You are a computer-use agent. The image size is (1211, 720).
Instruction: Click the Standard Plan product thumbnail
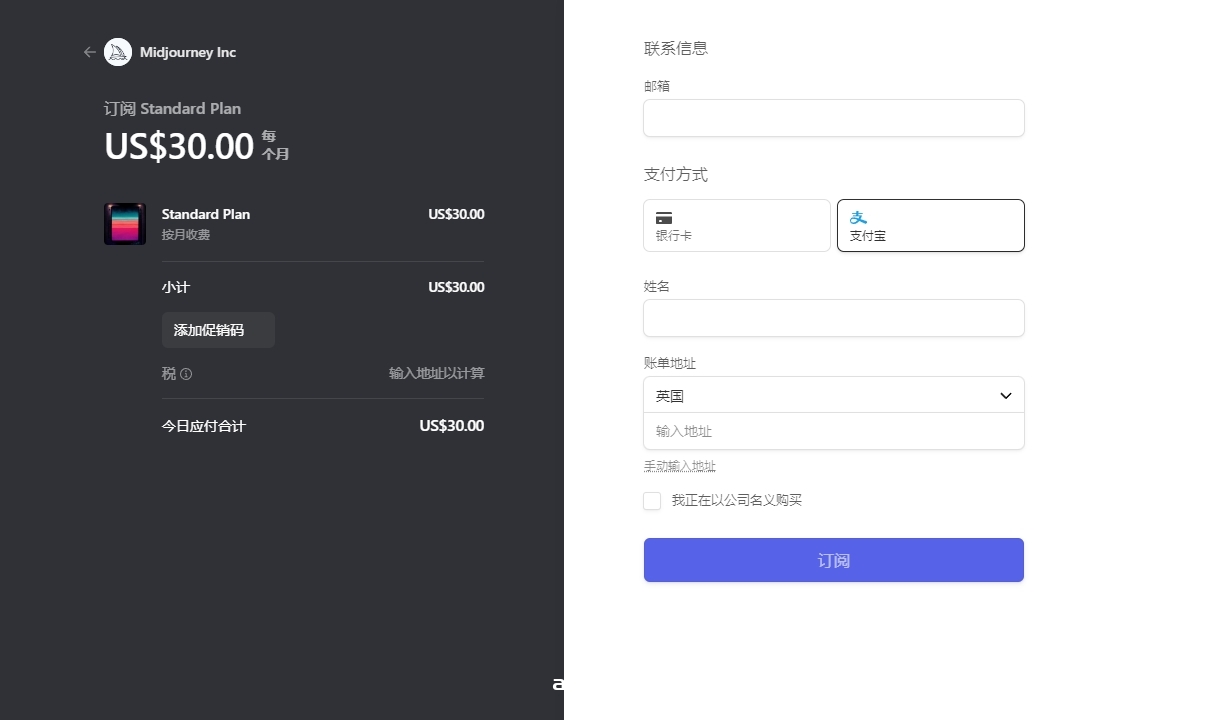tap(125, 224)
